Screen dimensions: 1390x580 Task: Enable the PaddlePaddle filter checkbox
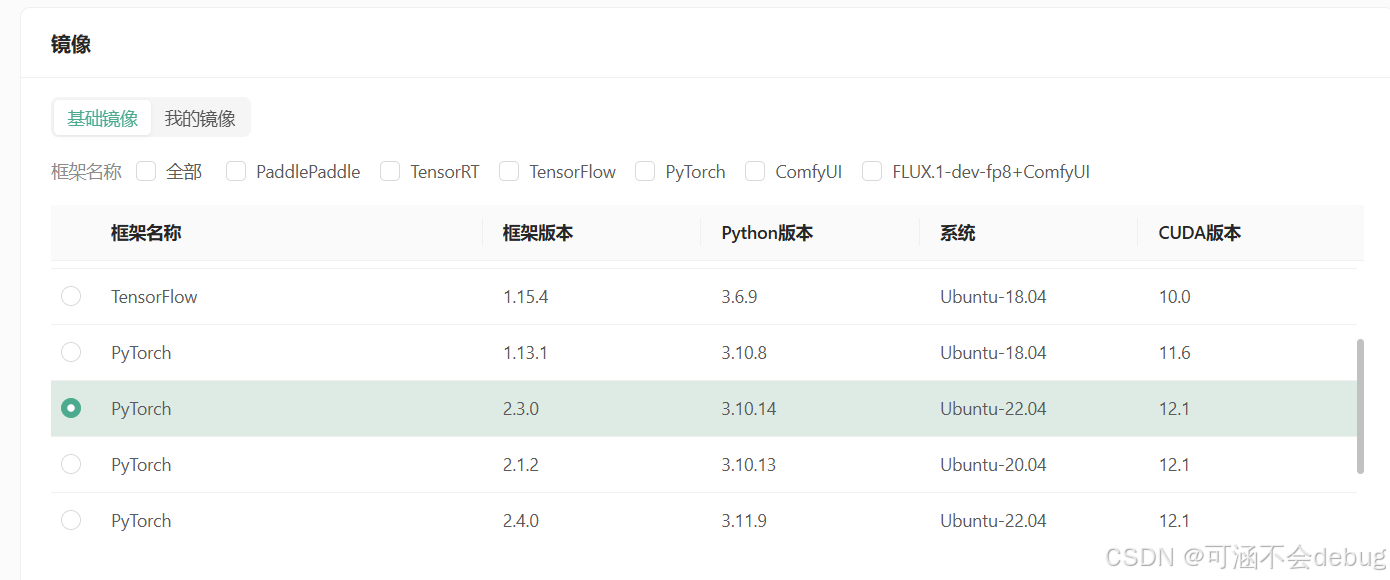[x=236, y=171]
